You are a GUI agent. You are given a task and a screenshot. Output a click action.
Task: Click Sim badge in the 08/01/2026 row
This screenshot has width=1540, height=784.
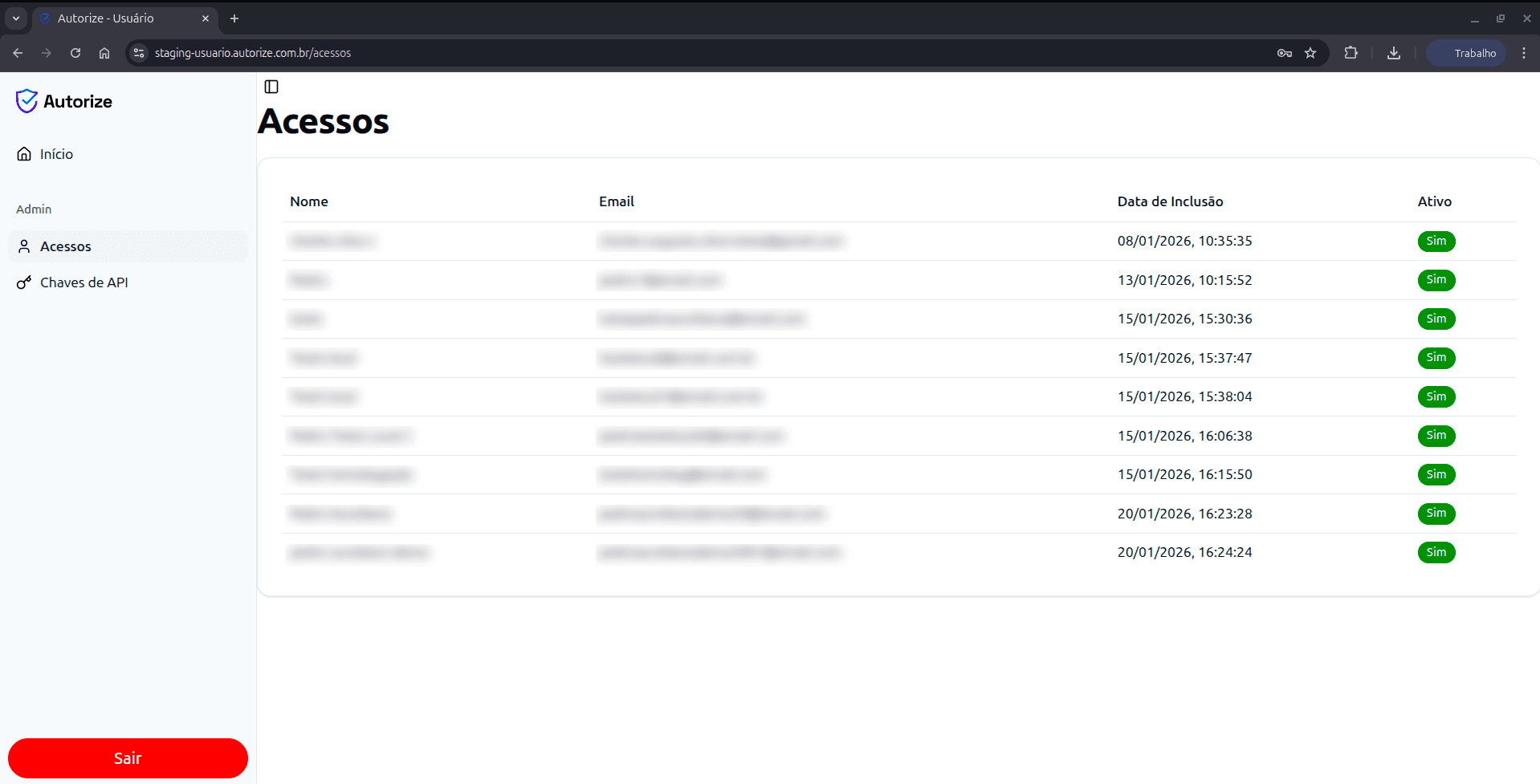tap(1436, 241)
